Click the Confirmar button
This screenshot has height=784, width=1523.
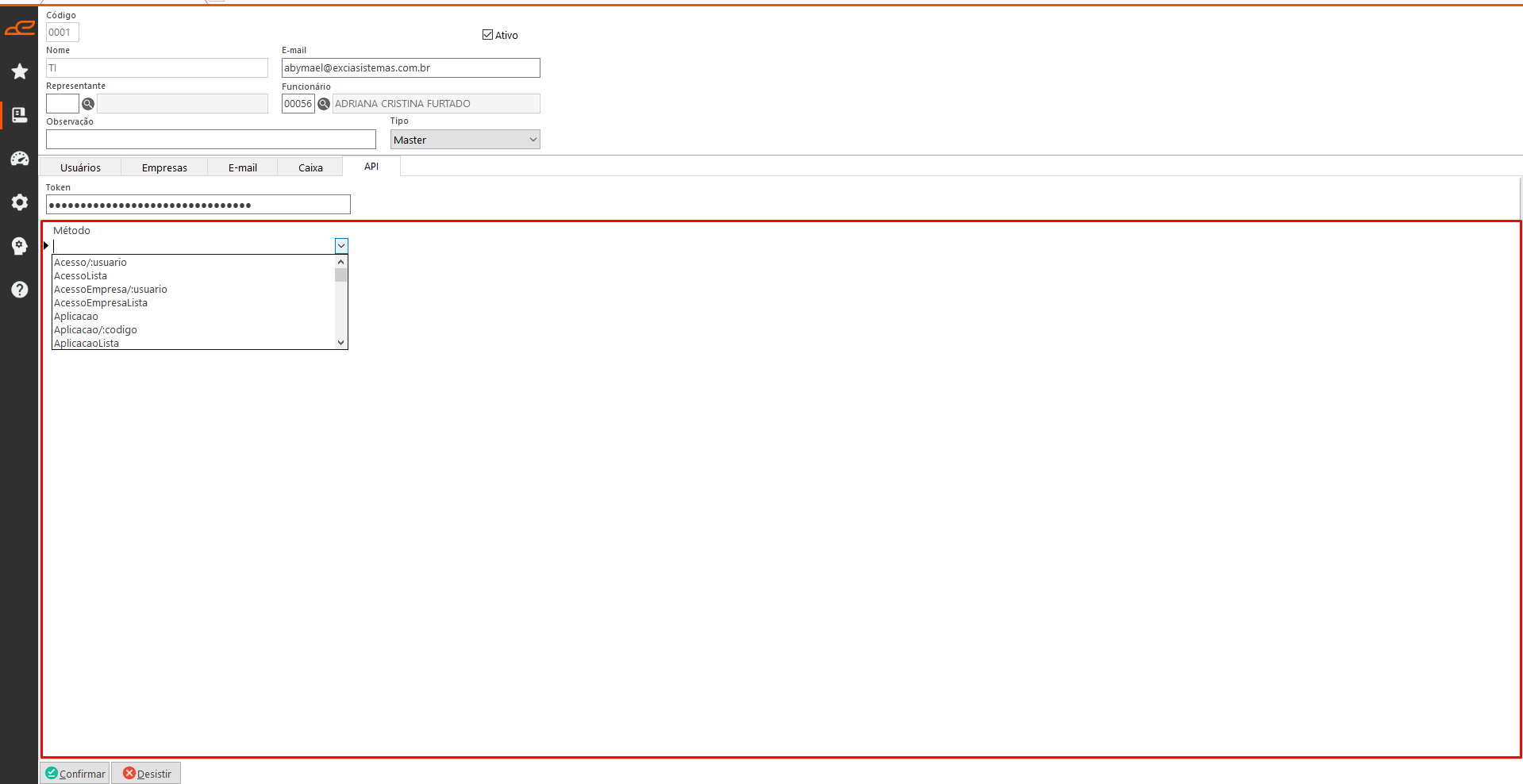pos(75,774)
